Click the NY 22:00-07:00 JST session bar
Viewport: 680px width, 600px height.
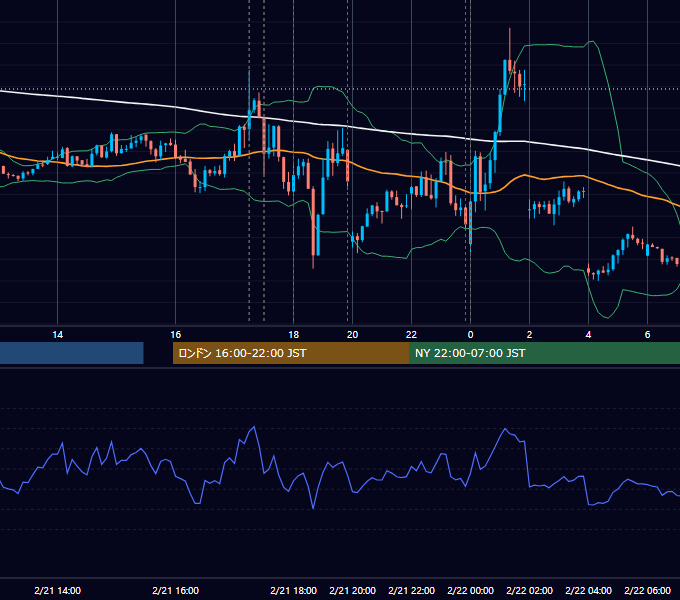(x=544, y=353)
